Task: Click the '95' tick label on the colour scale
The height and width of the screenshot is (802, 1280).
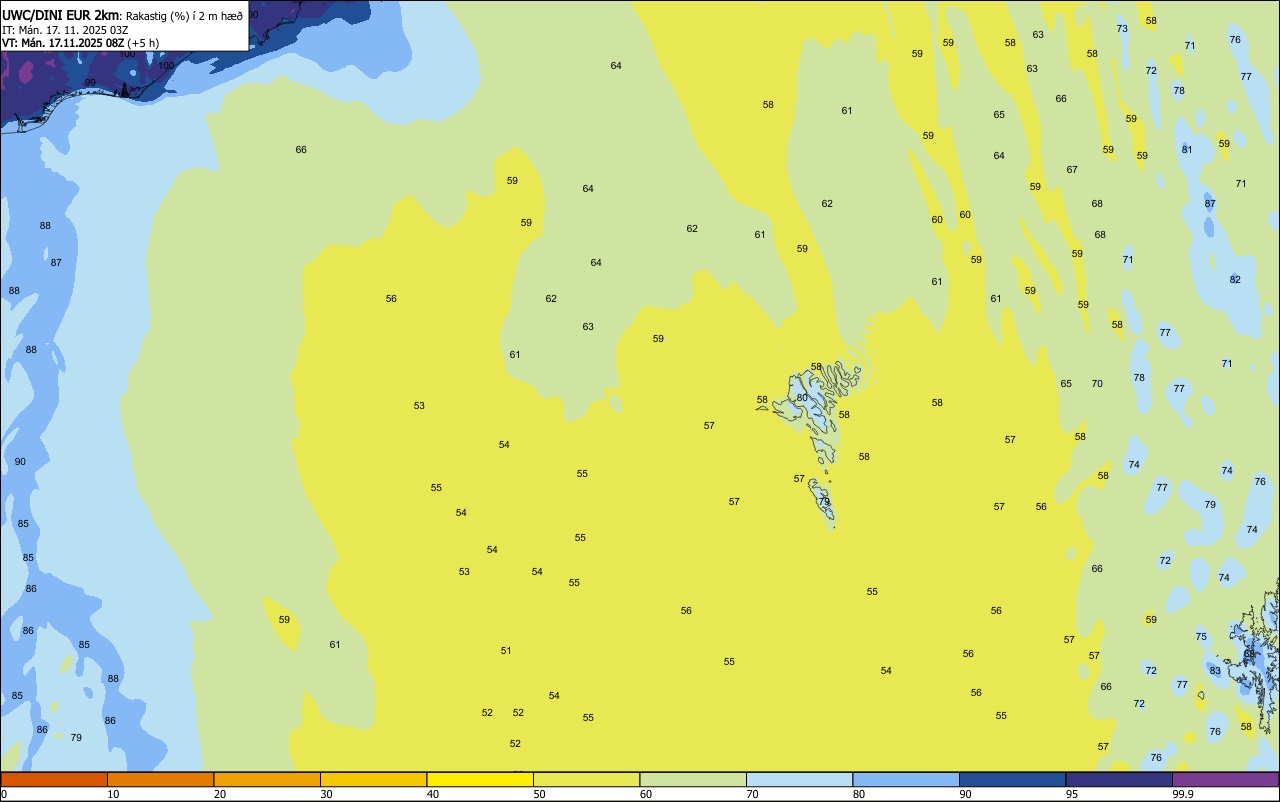Action: 1072,794
